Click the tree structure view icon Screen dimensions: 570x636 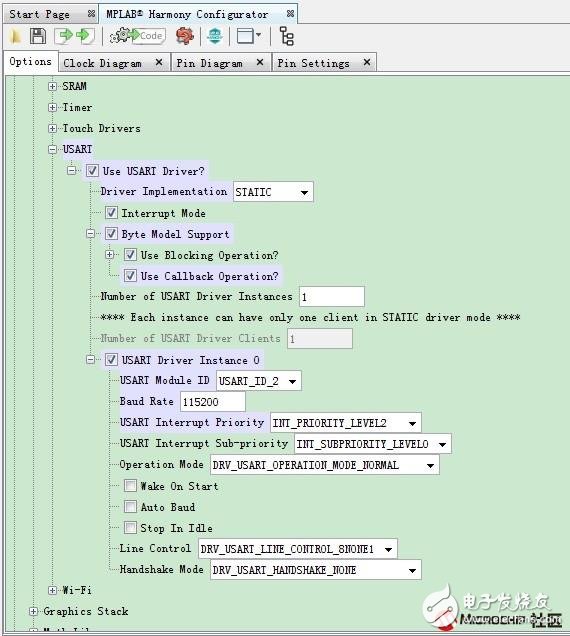(x=287, y=36)
